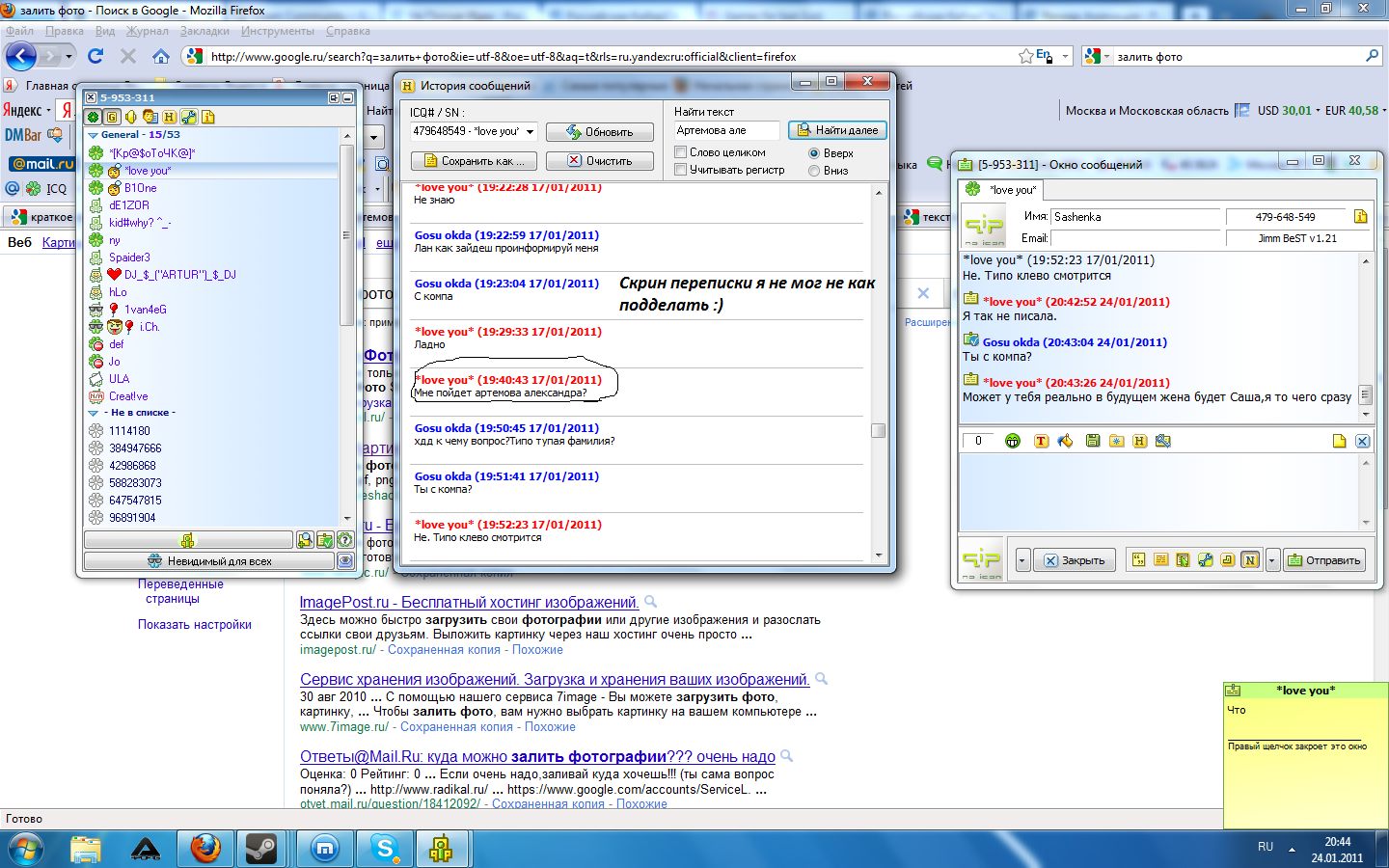This screenshot has height=868, width=1389.
Task: Reload the page with Firefox reload icon
Action: click(95, 56)
